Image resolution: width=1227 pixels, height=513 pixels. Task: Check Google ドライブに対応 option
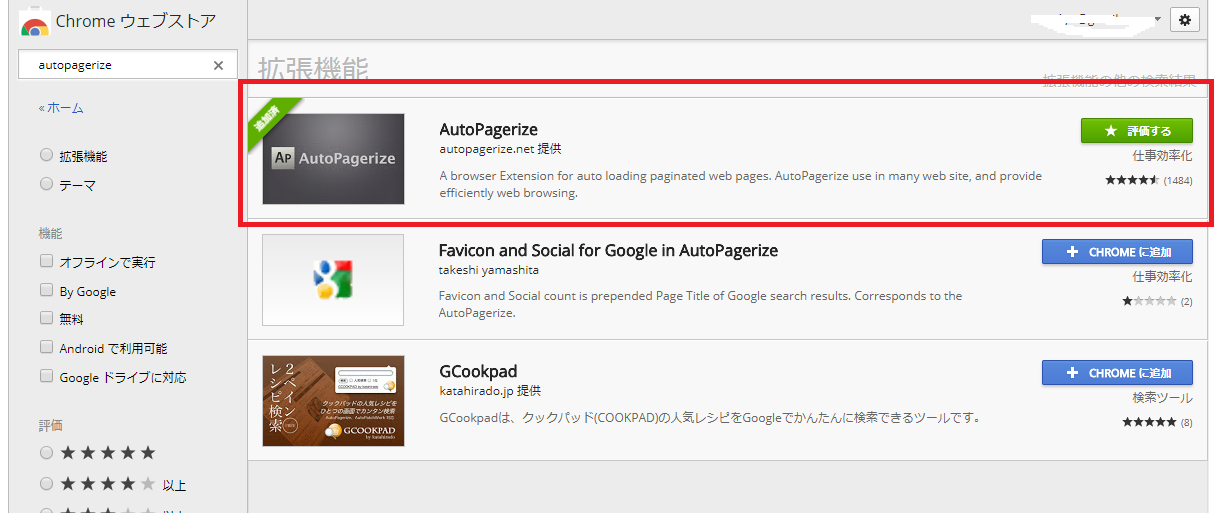[x=46, y=376]
